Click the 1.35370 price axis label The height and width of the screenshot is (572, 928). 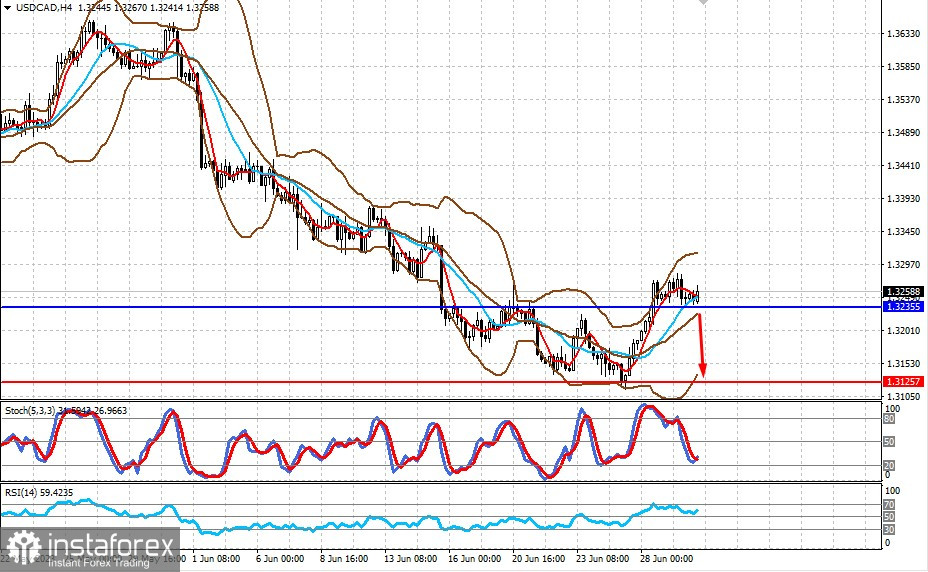(903, 99)
